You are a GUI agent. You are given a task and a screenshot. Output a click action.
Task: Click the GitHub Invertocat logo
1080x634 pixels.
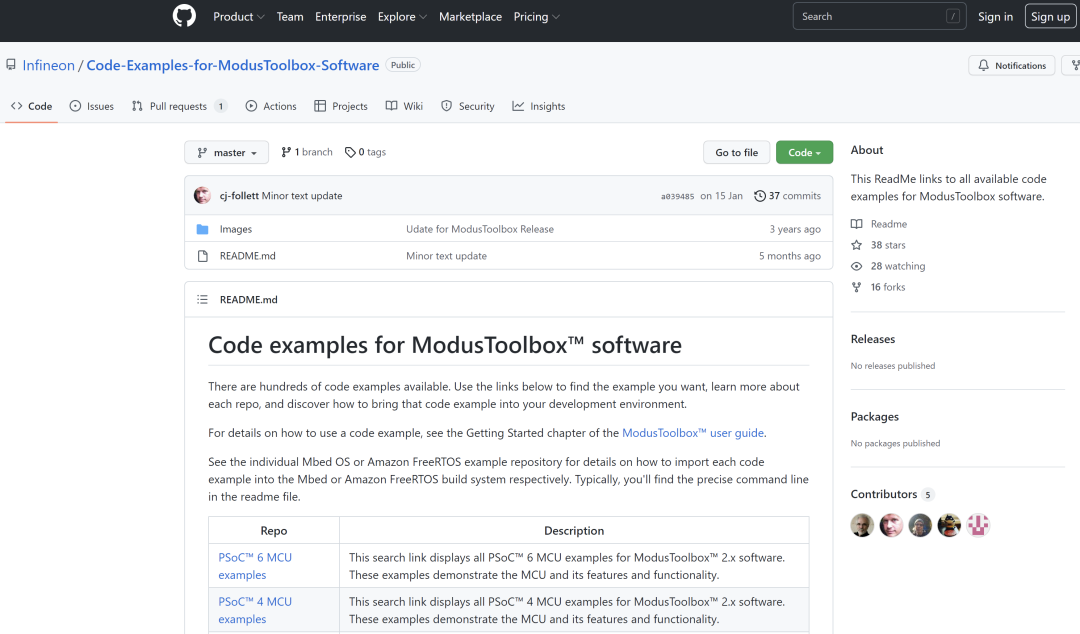(x=184, y=16)
